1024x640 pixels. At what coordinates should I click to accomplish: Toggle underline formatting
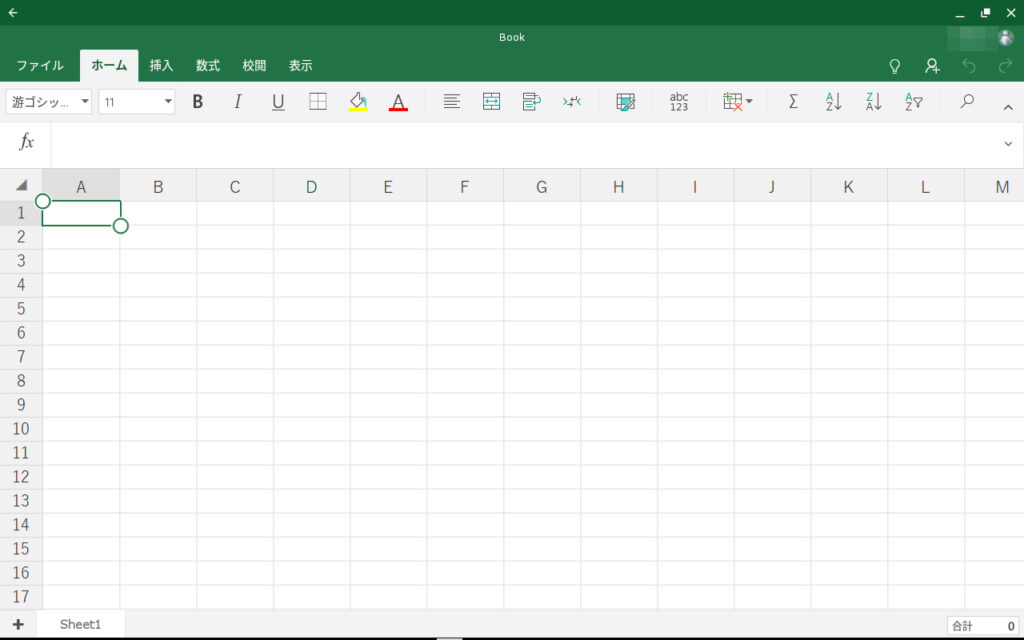click(x=278, y=101)
